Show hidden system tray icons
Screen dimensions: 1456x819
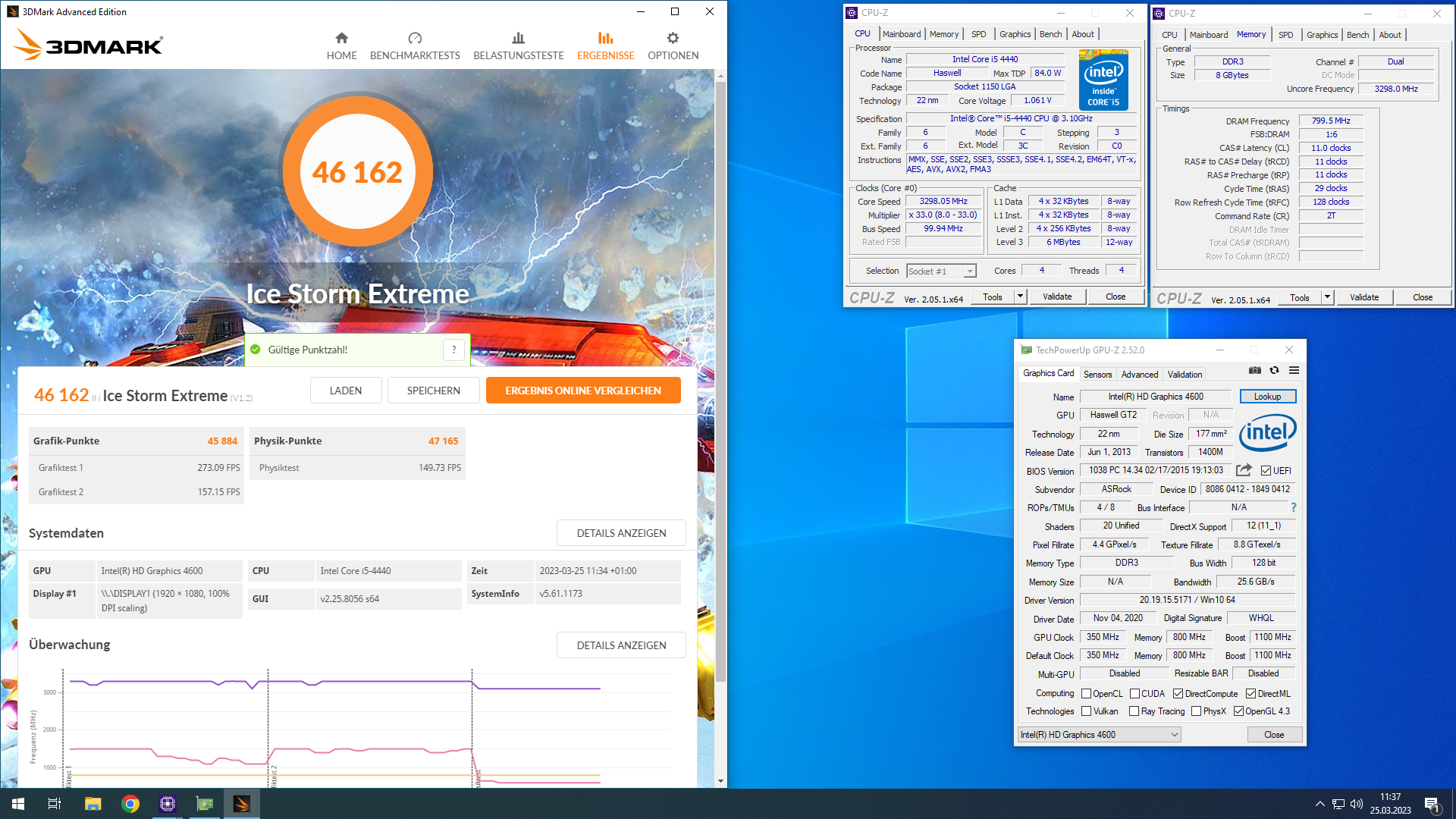[1320, 804]
